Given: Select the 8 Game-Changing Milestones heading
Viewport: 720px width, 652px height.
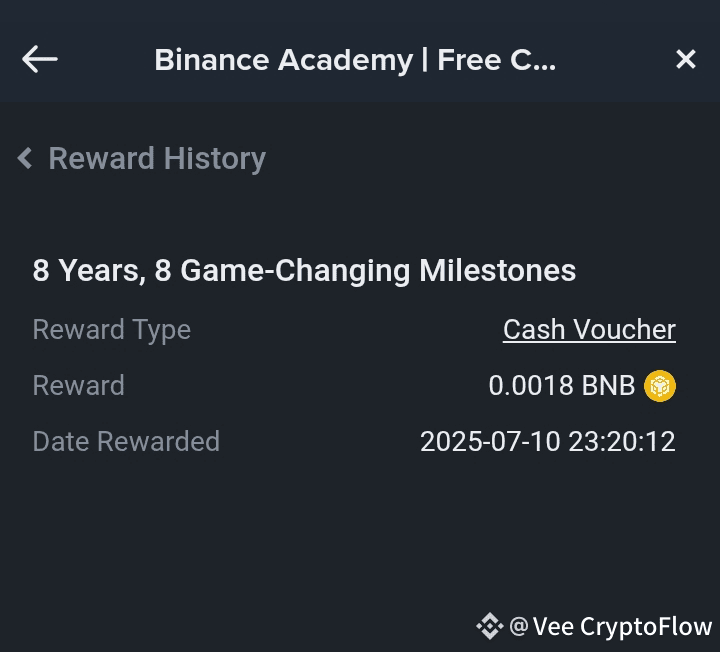Looking at the screenshot, I should pos(304,270).
